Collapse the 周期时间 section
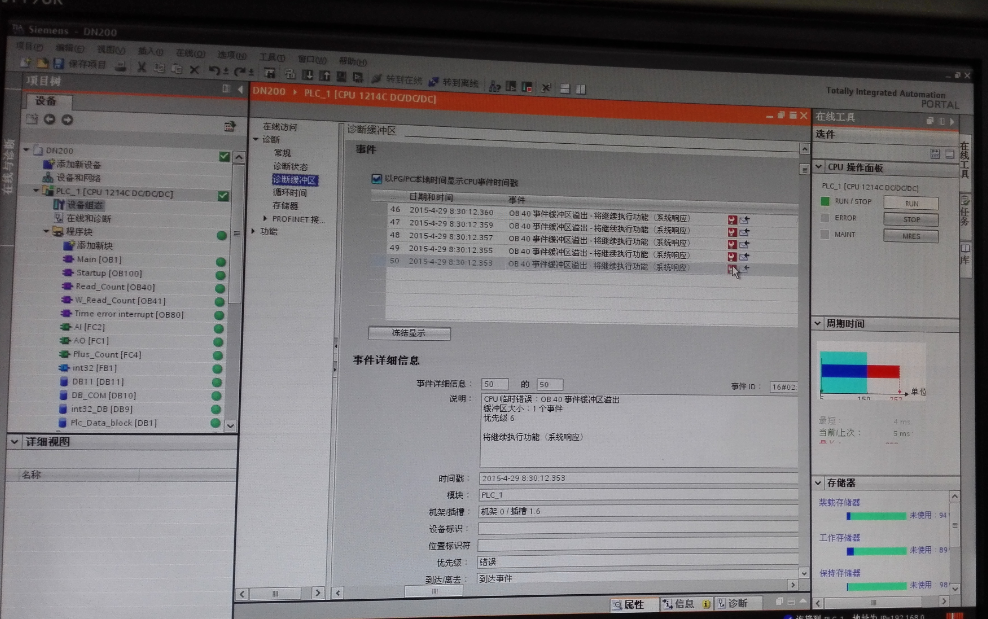The height and width of the screenshot is (619, 988). [818, 323]
